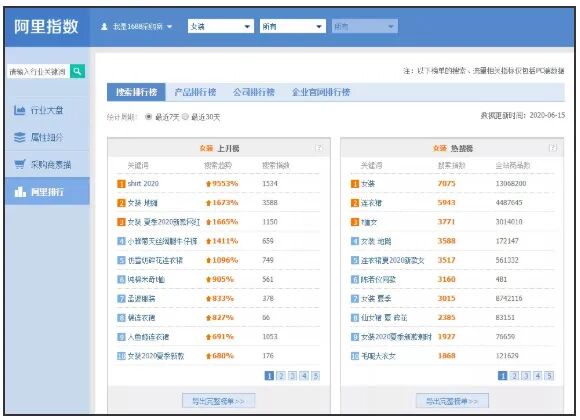Click trend value 1673%
Viewport: 580px width, 420px height.
(225, 203)
